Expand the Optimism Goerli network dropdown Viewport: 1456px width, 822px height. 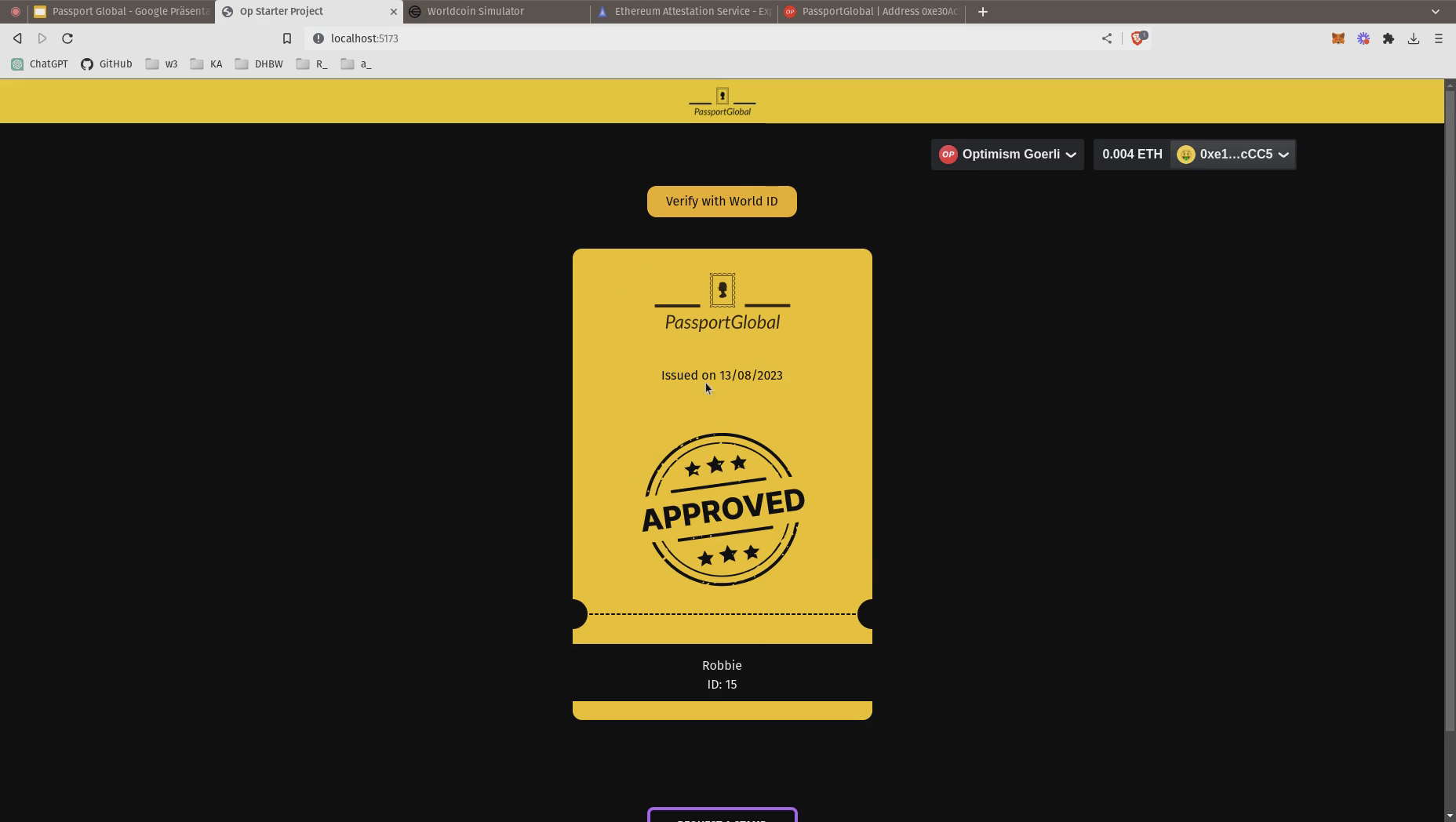1007,155
